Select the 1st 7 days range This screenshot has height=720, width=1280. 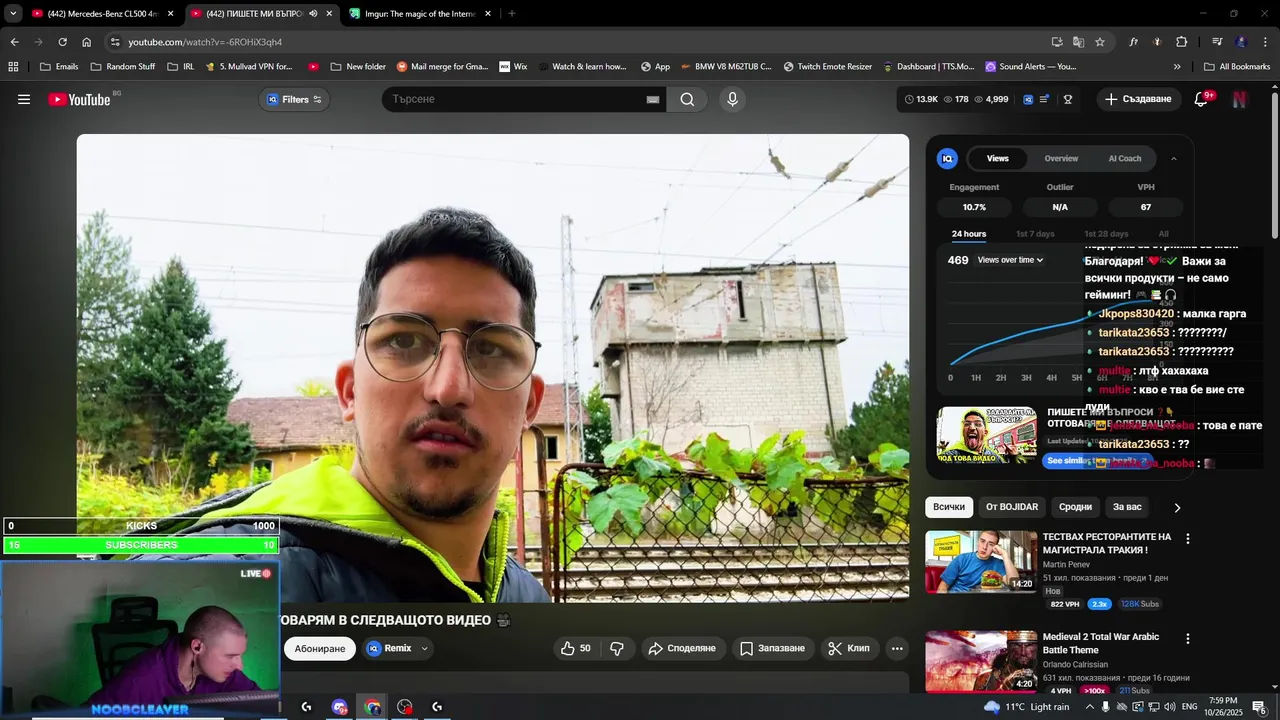(x=1035, y=234)
